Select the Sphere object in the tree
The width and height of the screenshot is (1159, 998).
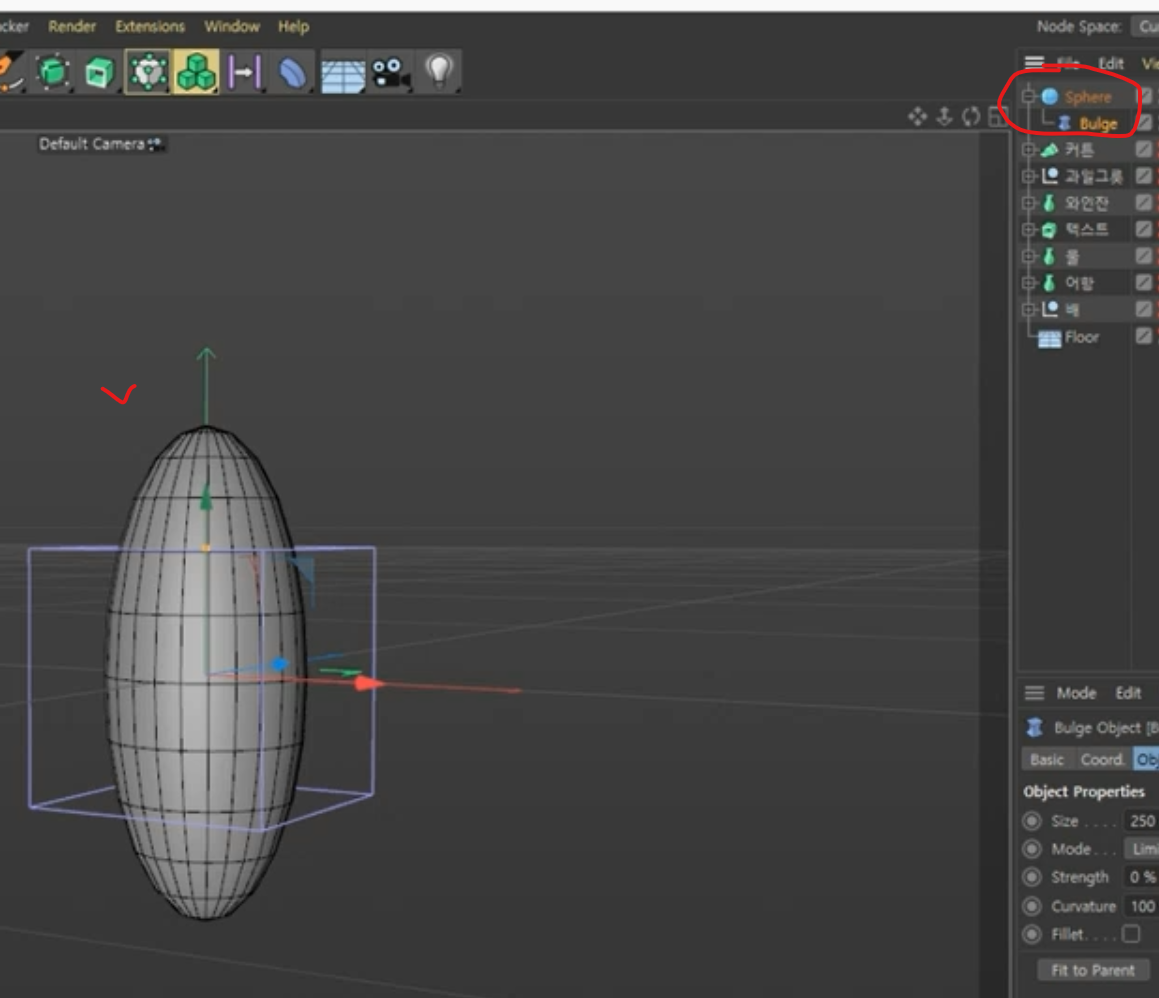pos(1088,97)
